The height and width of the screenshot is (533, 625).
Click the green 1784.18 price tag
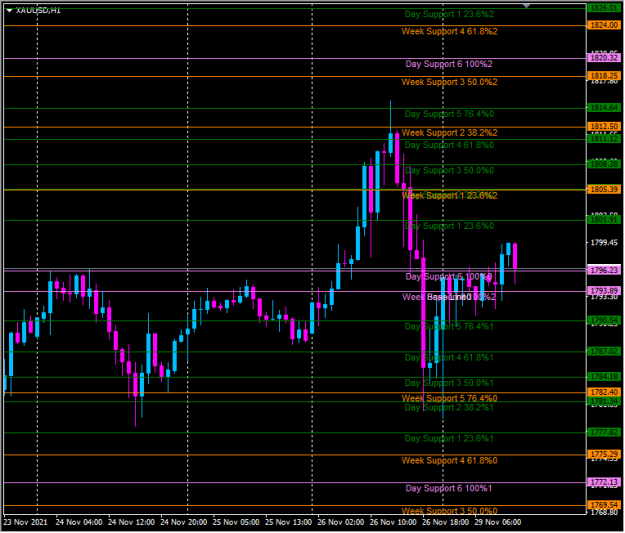(604, 377)
